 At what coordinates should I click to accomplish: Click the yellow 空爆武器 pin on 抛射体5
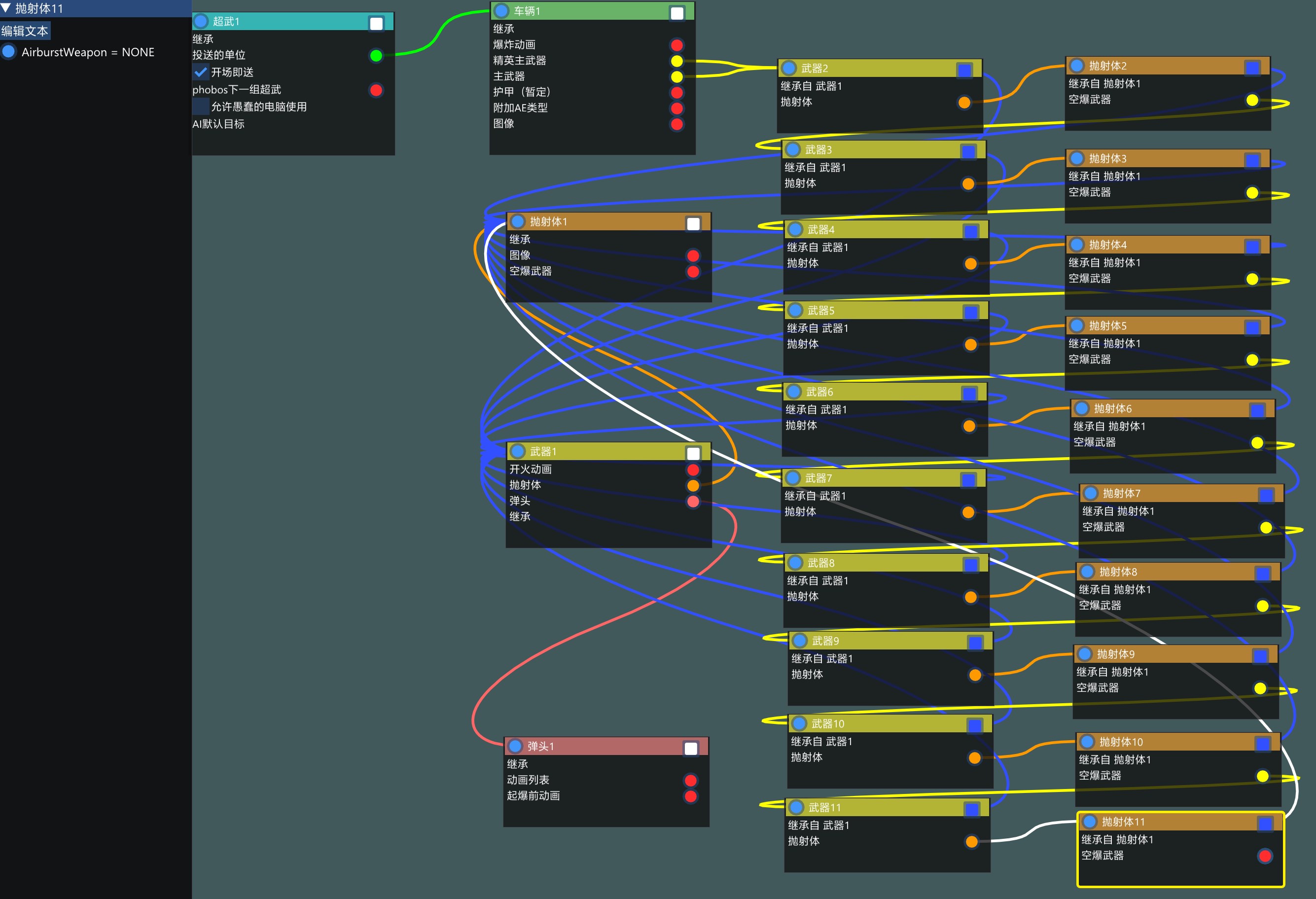(x=1252, y=360)
